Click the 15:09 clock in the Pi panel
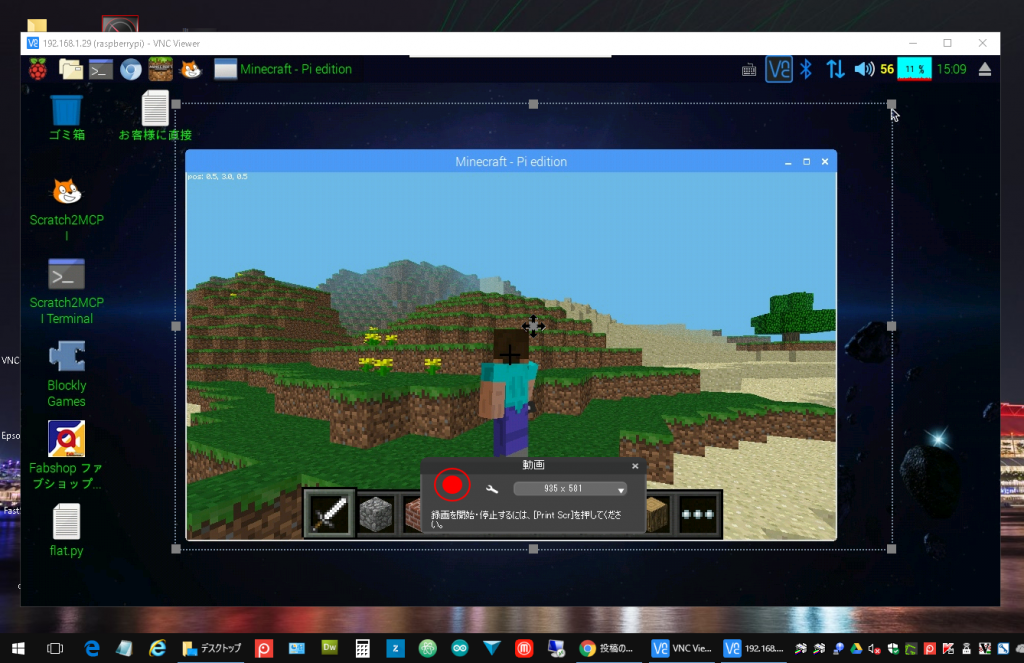Viewport: 1024px width, 663px height. pos(952,69)
